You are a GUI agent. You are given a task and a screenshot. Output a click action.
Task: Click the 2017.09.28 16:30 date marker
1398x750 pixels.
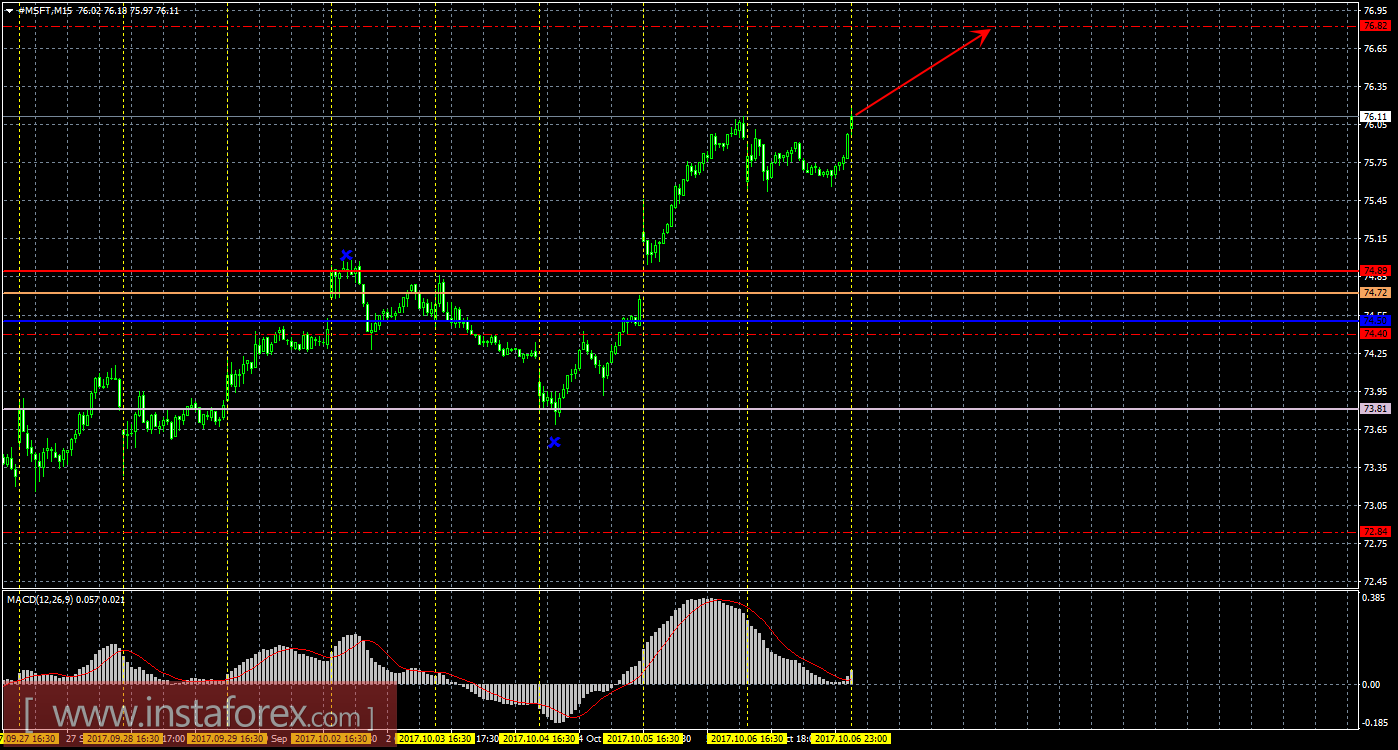123,739
